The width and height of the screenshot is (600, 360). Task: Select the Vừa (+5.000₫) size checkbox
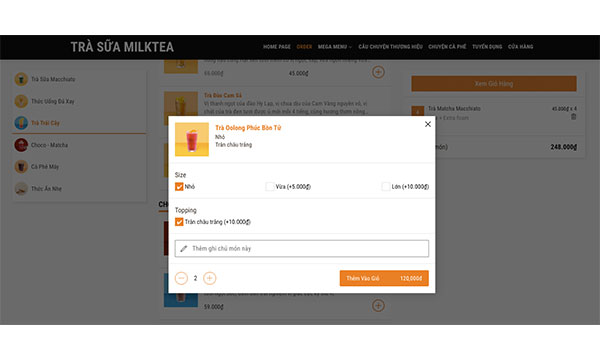(x=270, y=187)
